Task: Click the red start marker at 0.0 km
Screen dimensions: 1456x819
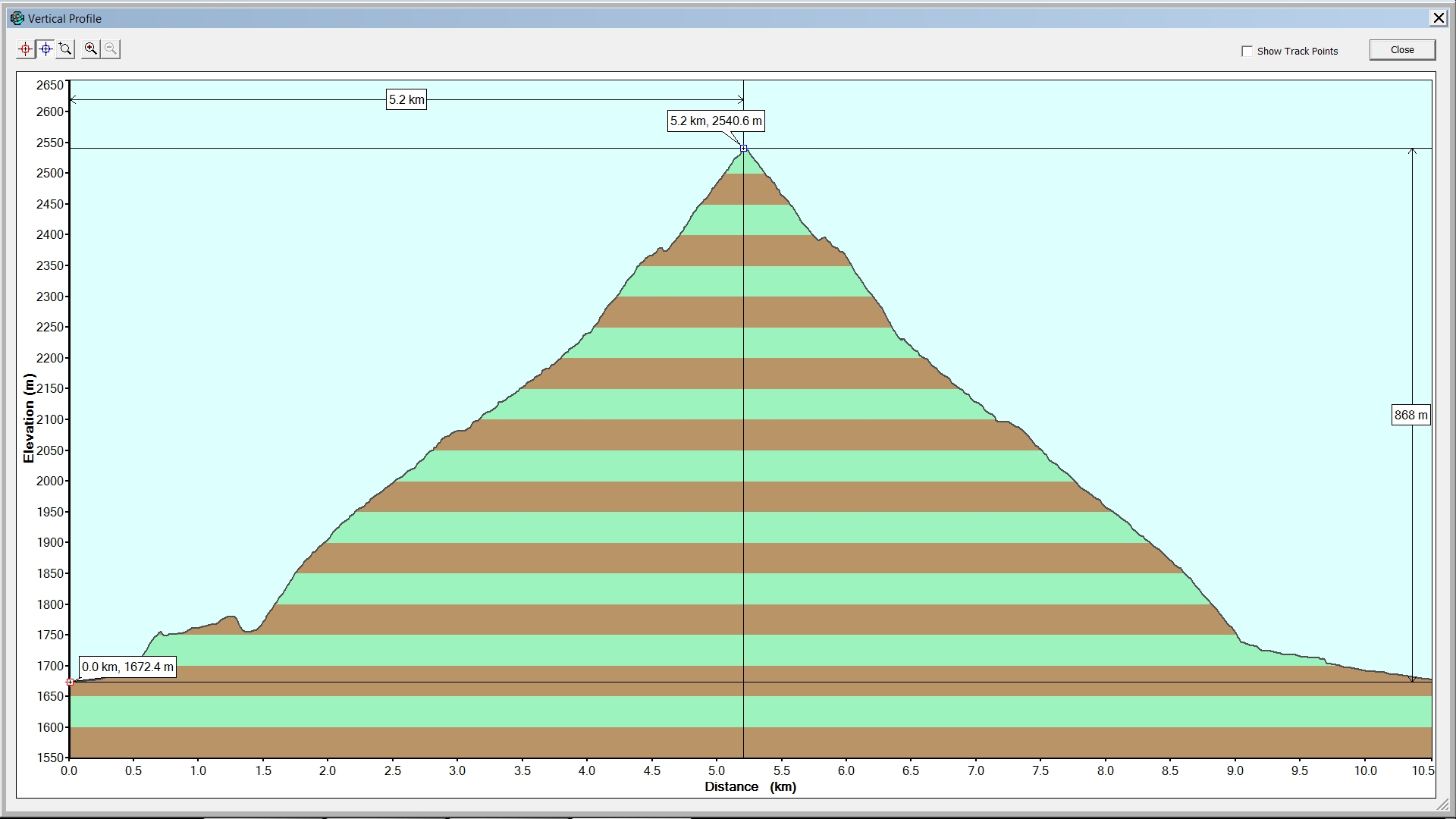Action: [70, 682]
